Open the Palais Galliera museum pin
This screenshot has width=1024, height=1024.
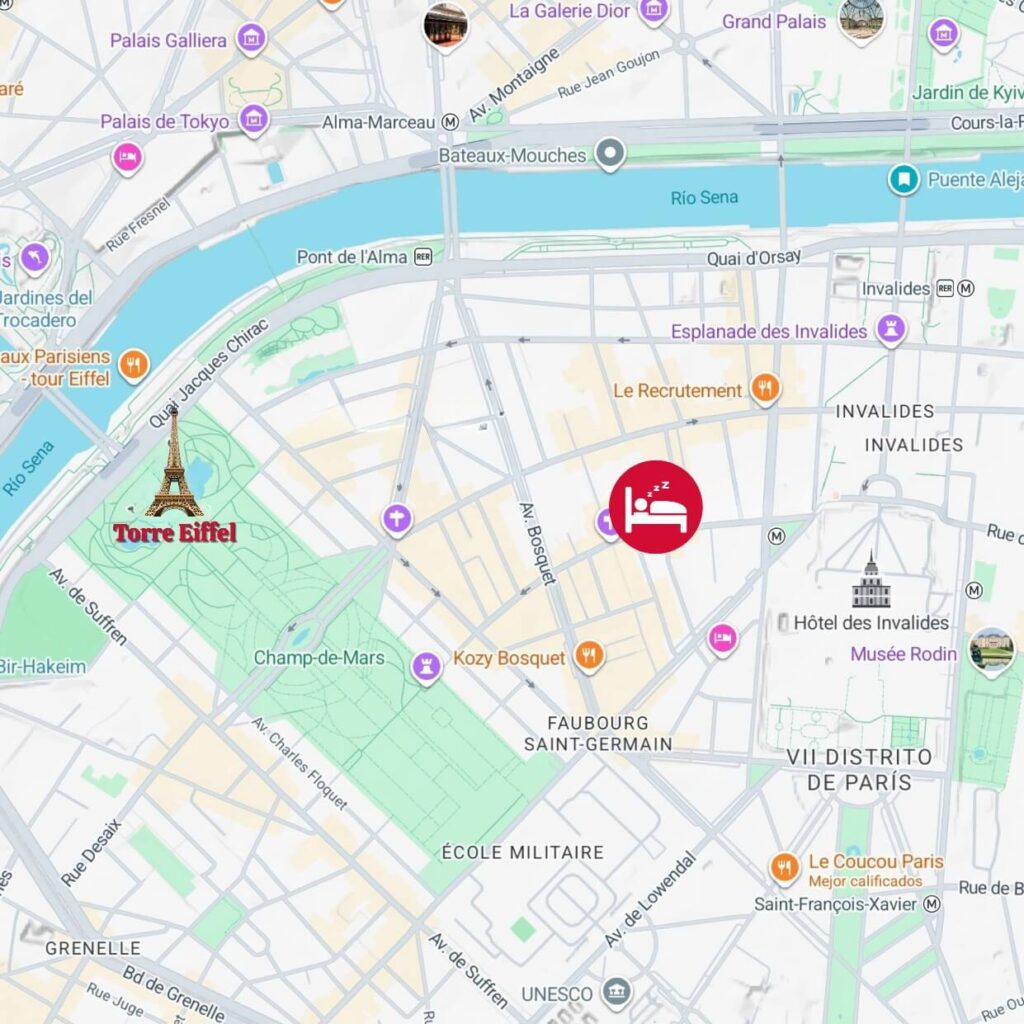point(251,39)
